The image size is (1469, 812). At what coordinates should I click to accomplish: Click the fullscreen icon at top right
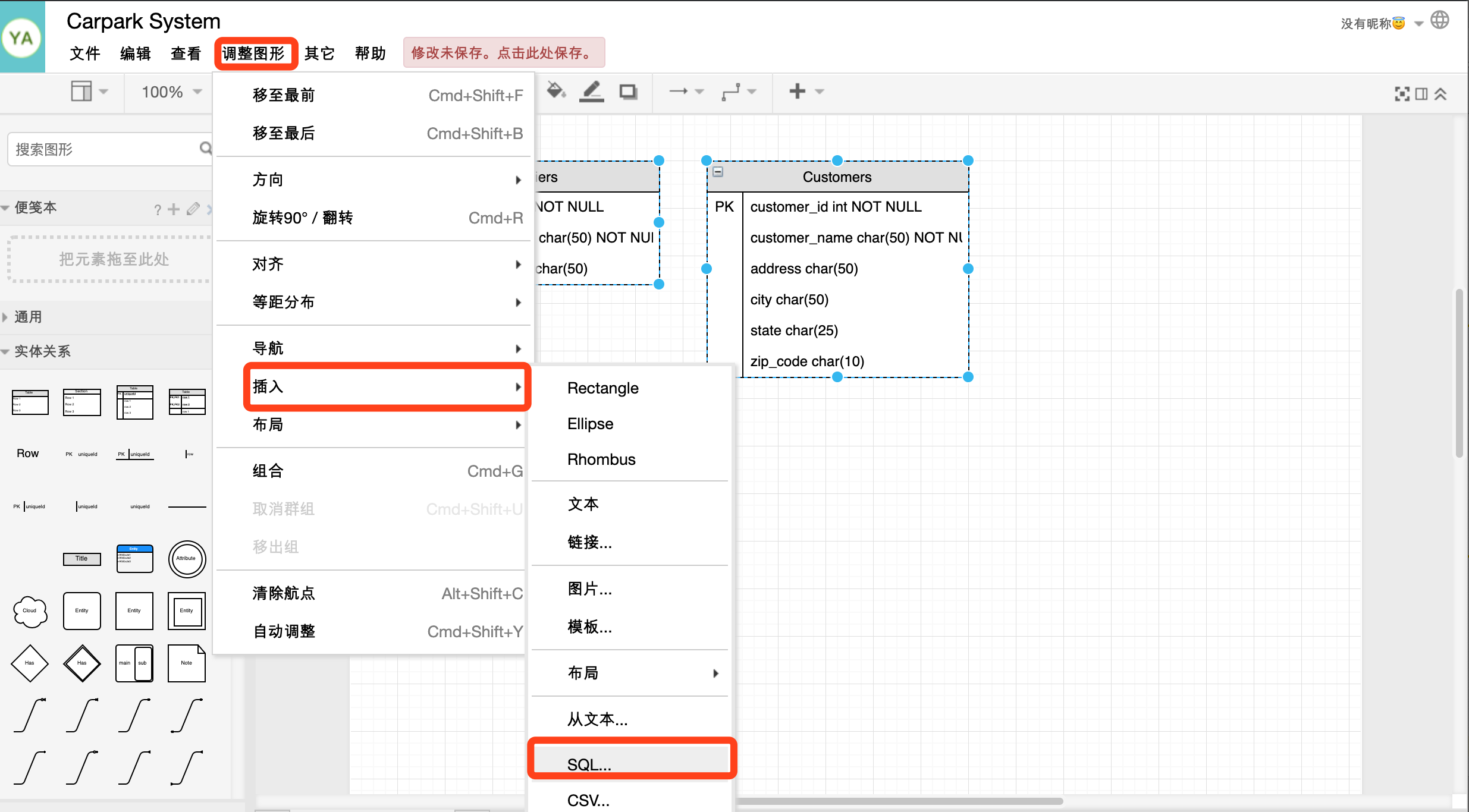pyautogui.click(x=1402, y=93)
